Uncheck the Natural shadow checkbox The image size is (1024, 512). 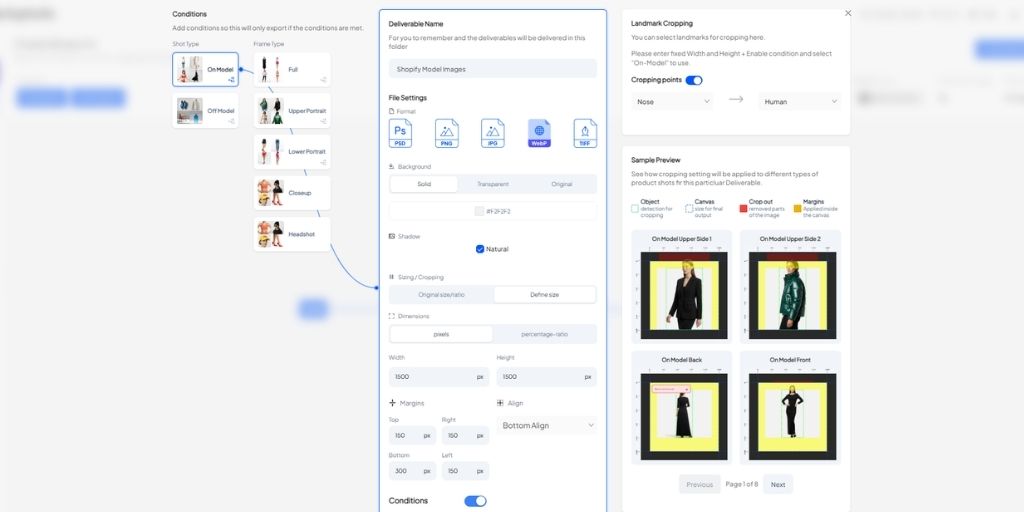pyautogui.click(x=480, y=249)
